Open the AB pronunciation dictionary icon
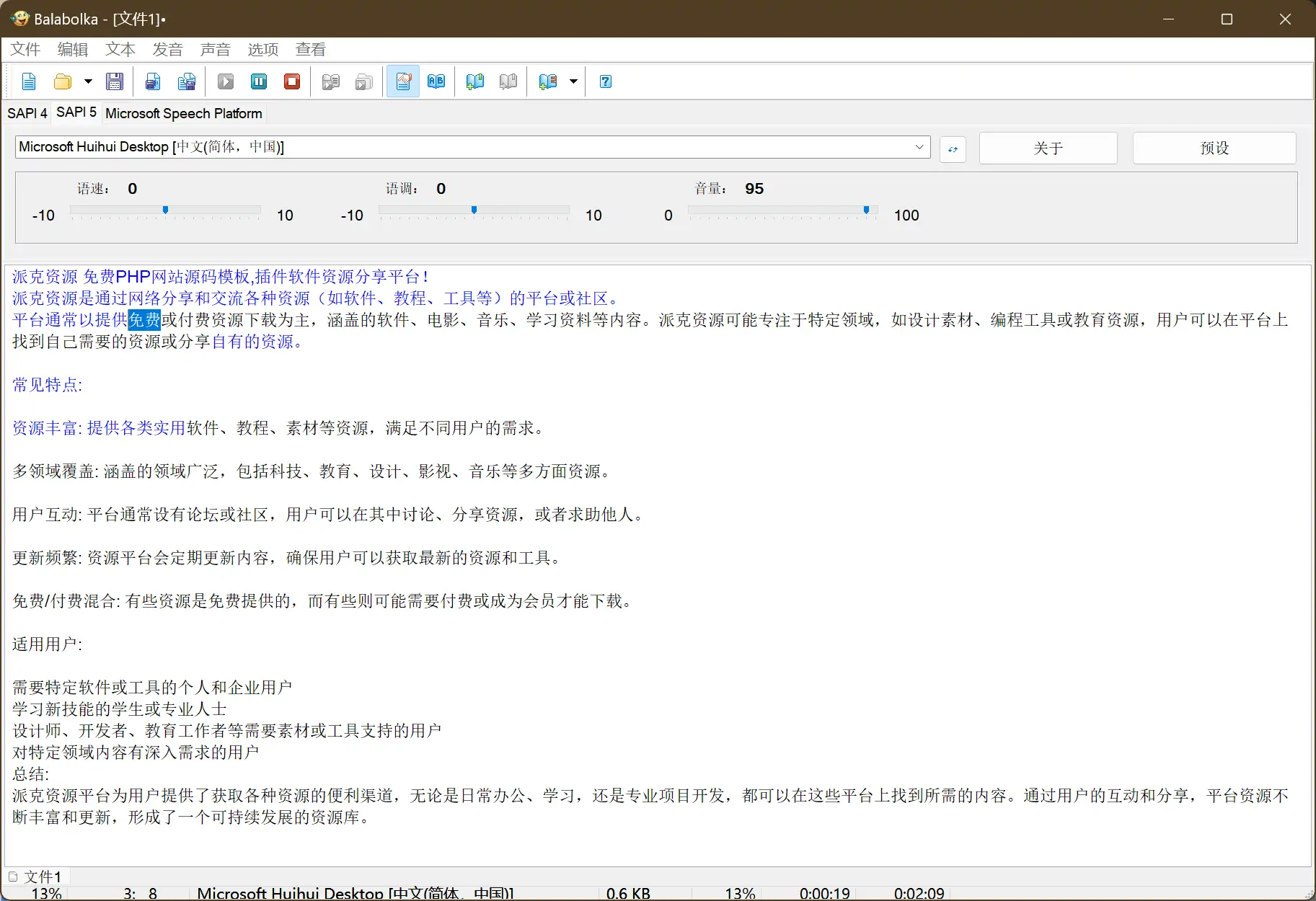This screenshot has width=1316, height=901. coord(436,81)
